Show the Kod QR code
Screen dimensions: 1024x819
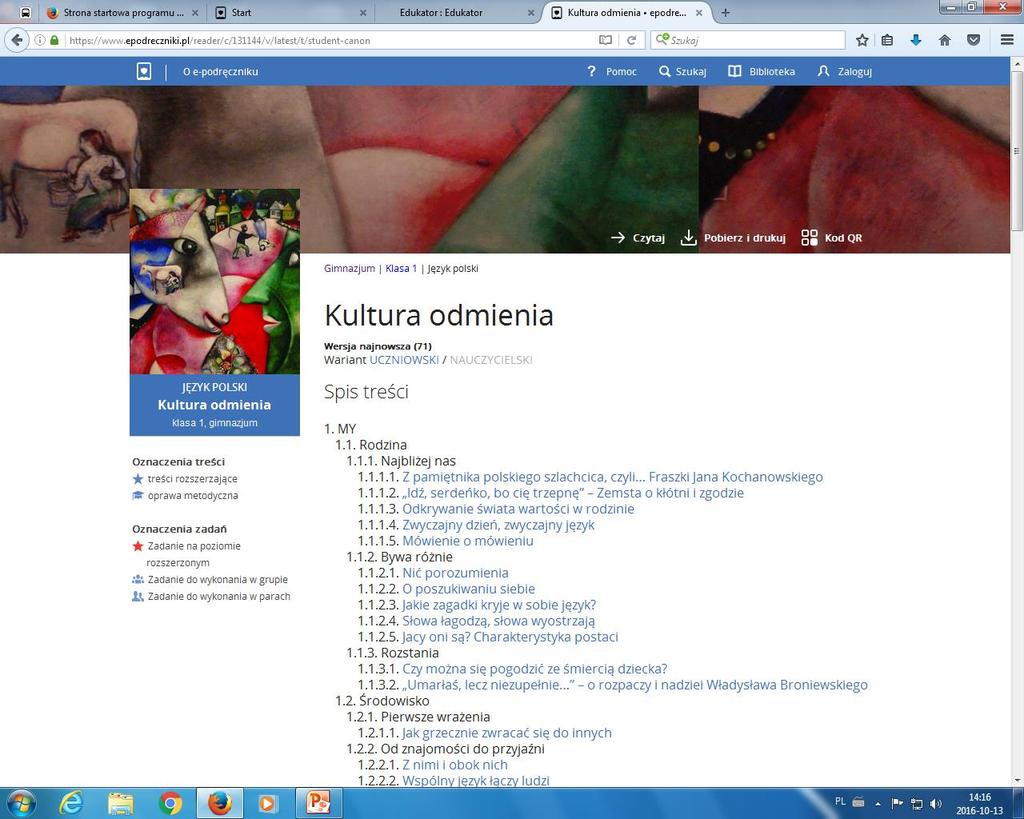pyautogui.click(x=831, y=238)
